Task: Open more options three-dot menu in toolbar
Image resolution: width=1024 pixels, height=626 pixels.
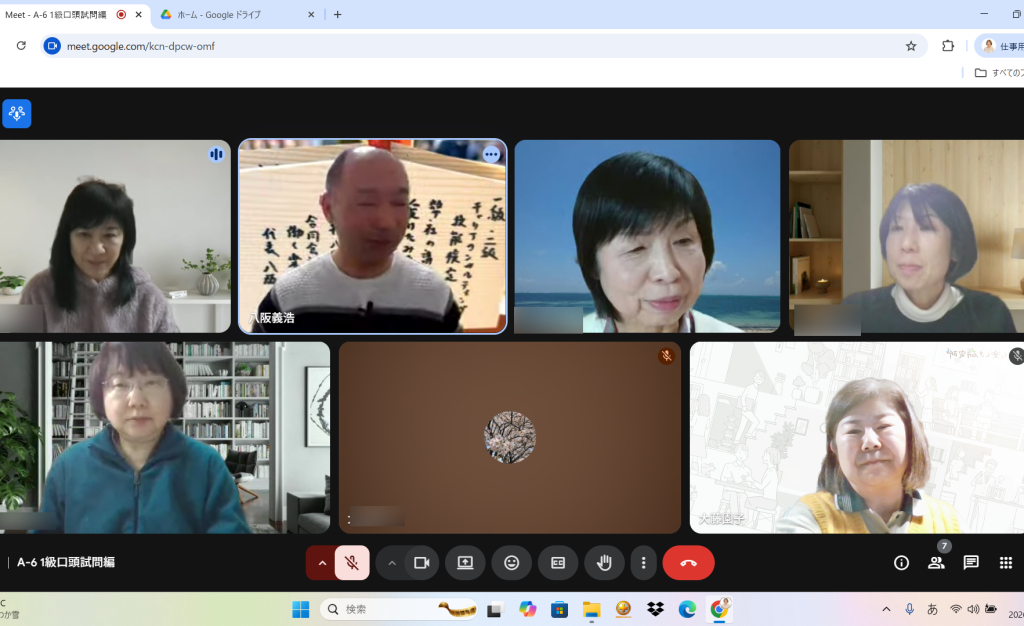Action: pos(643,563)
